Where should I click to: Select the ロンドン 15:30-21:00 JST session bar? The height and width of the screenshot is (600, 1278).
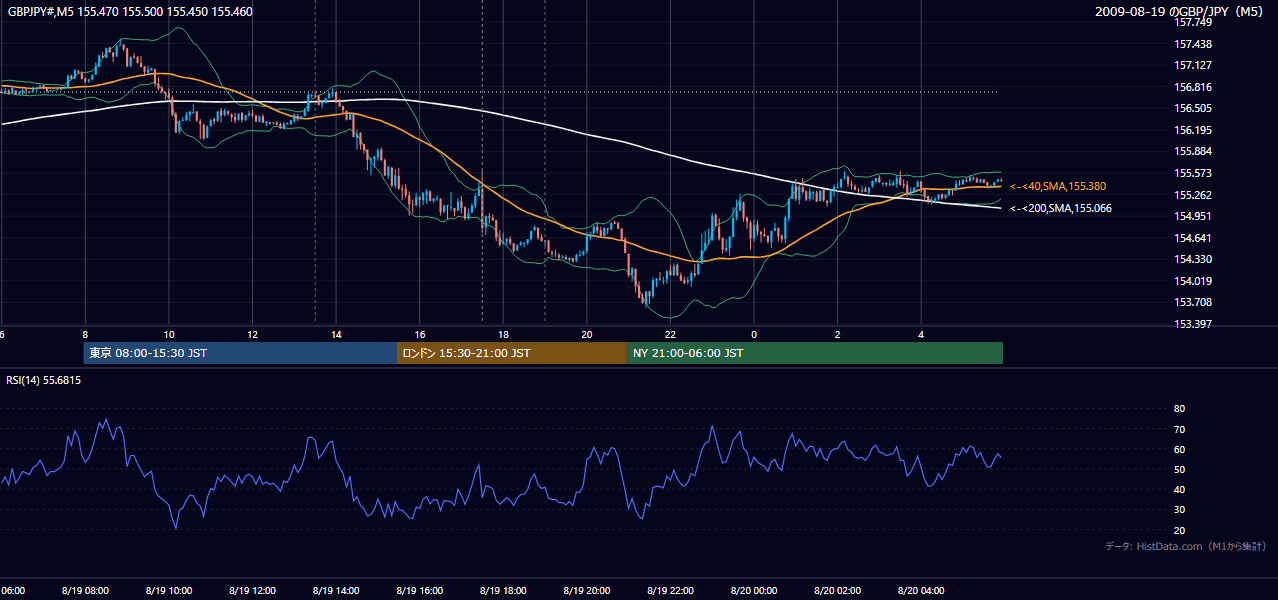pyautogui.click(x=512, y=353)
